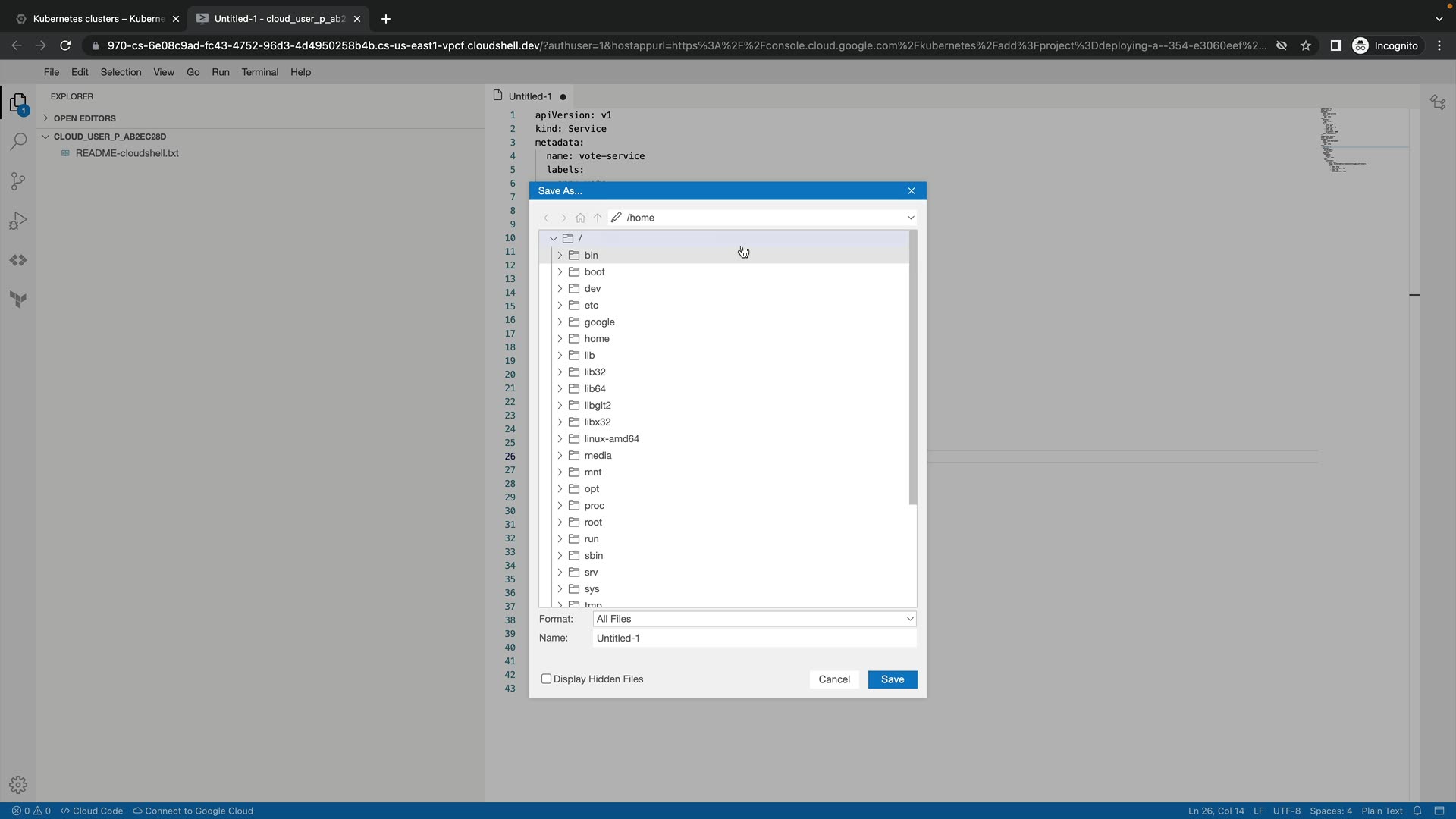Click the notifications bell in status bar
This screenshot has width=1456, height=819.
pyautogui.click(x=1417, y=811)
